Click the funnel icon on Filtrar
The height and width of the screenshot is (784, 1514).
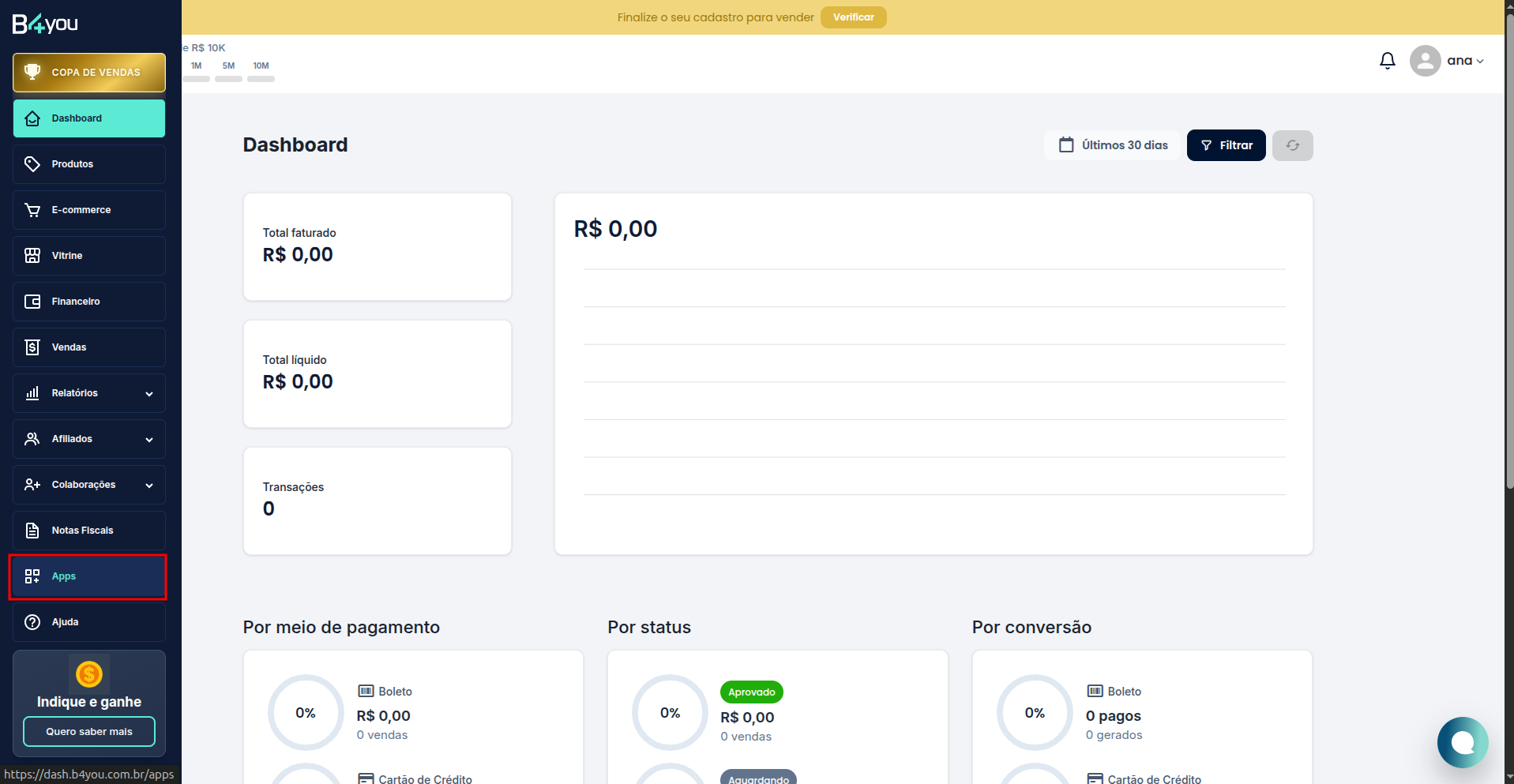coord(1207,145)
